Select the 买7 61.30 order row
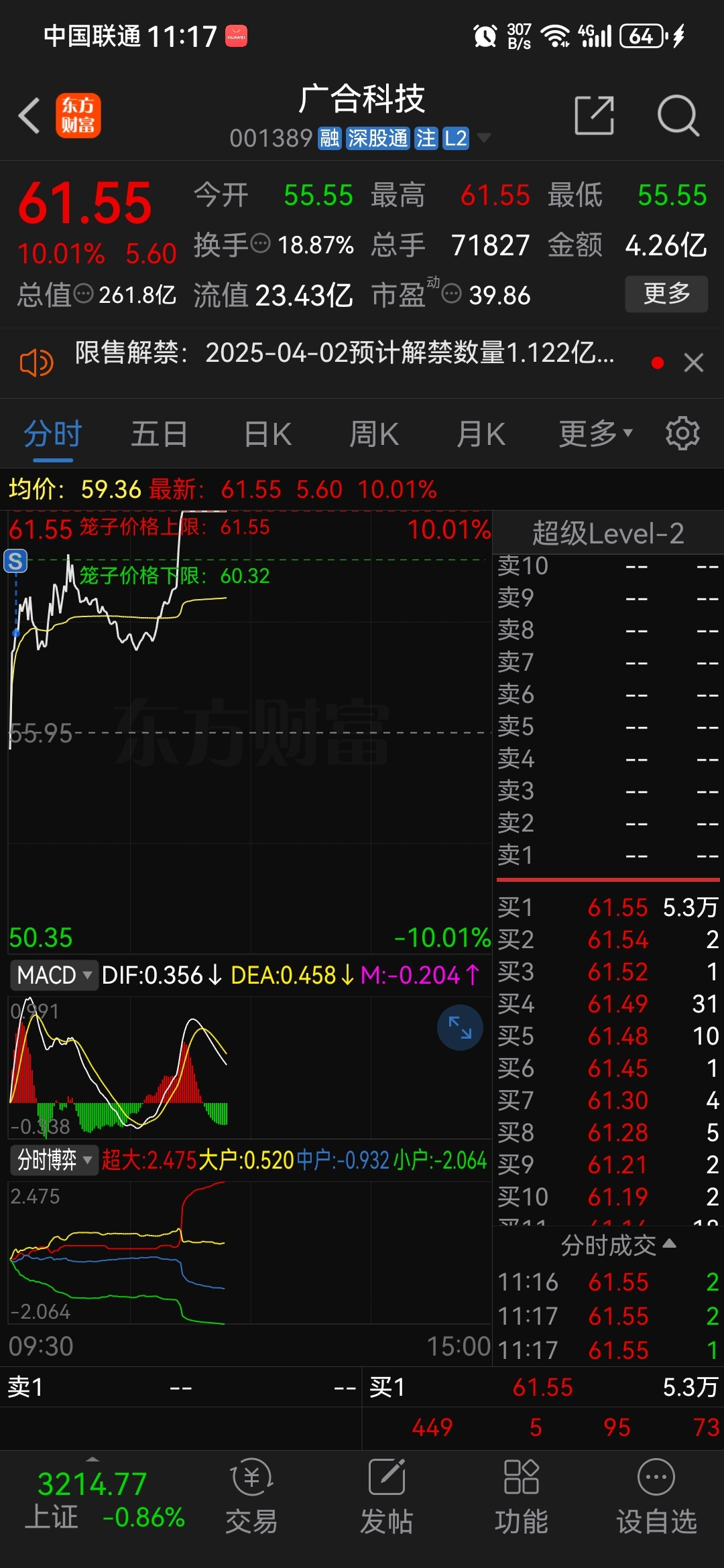 [608, 1100]
